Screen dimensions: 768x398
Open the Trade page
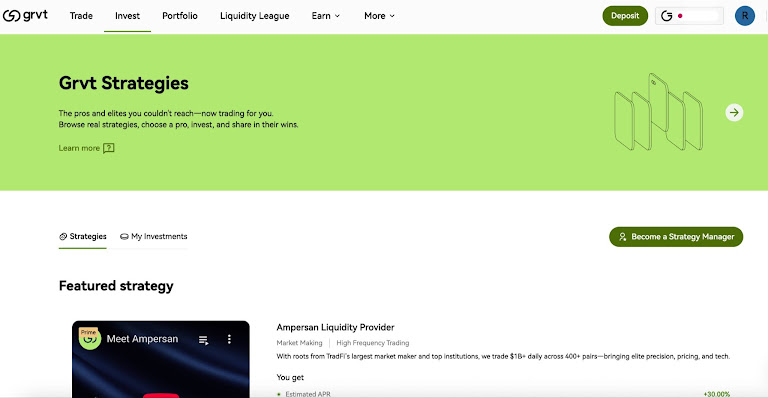[81, 16]
